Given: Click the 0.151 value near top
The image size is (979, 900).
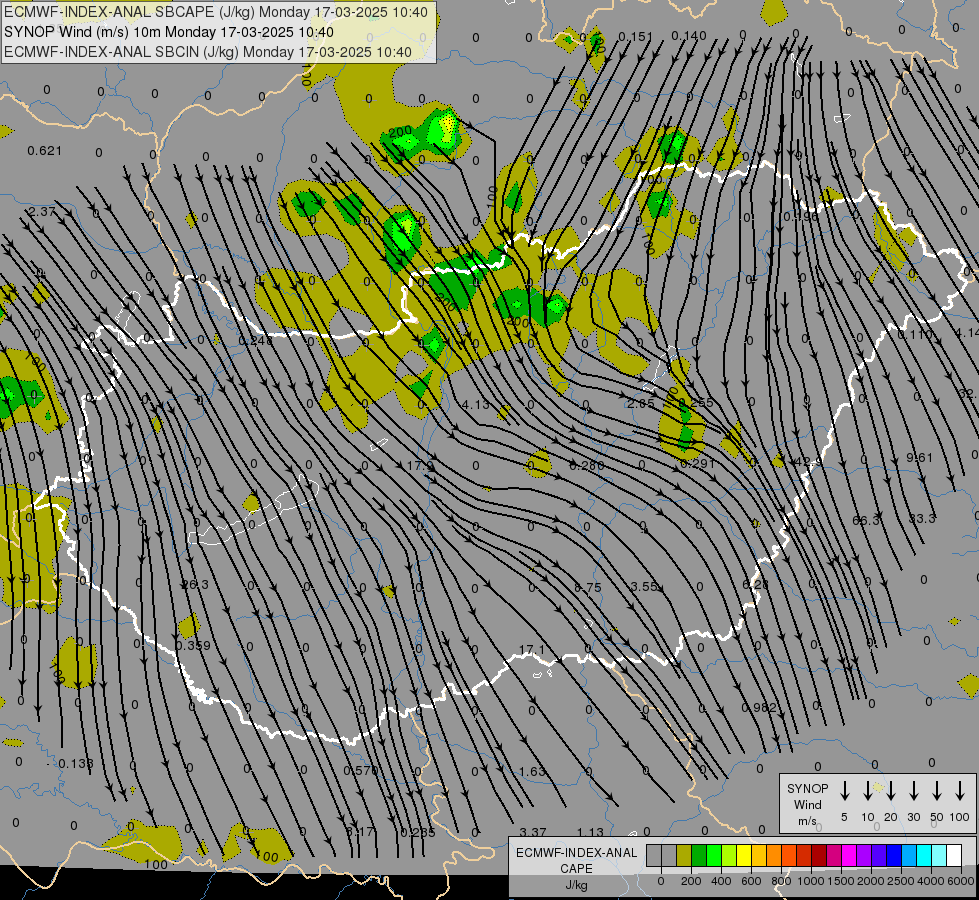Looking at the screenshot, I should point(636,37).
